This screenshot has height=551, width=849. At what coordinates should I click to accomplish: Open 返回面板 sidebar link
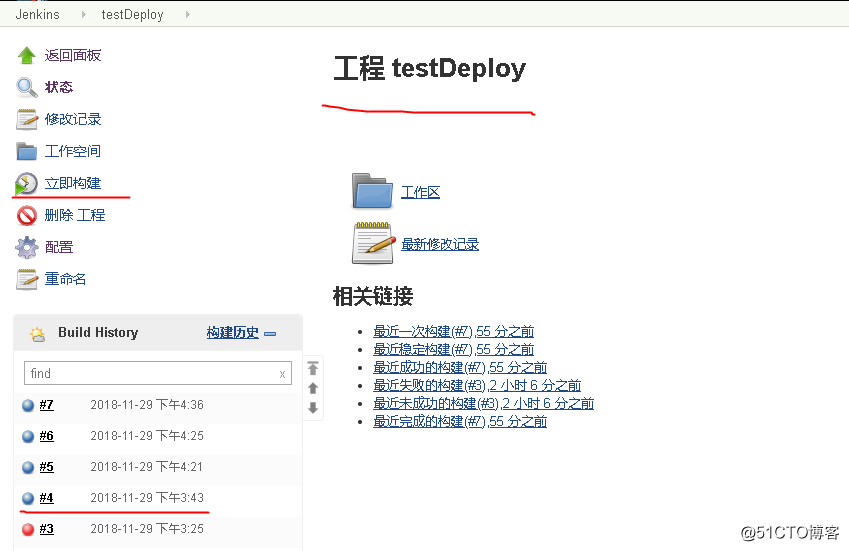(73, 55)
